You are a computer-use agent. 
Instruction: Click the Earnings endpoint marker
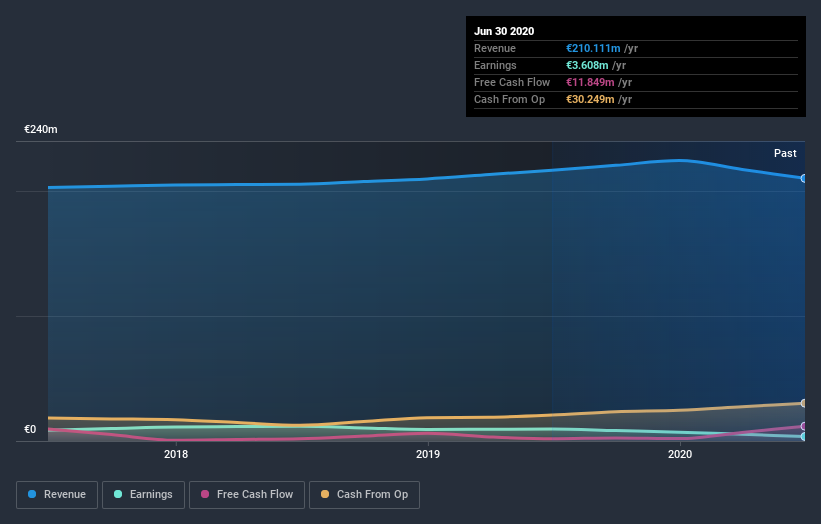[x=803, y=436]
